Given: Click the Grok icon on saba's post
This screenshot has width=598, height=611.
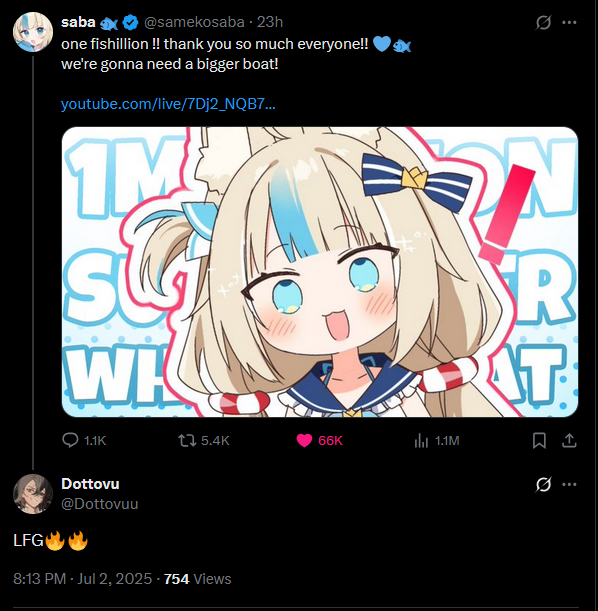Looking at the screenshot, I should click(x=543, y=23).
